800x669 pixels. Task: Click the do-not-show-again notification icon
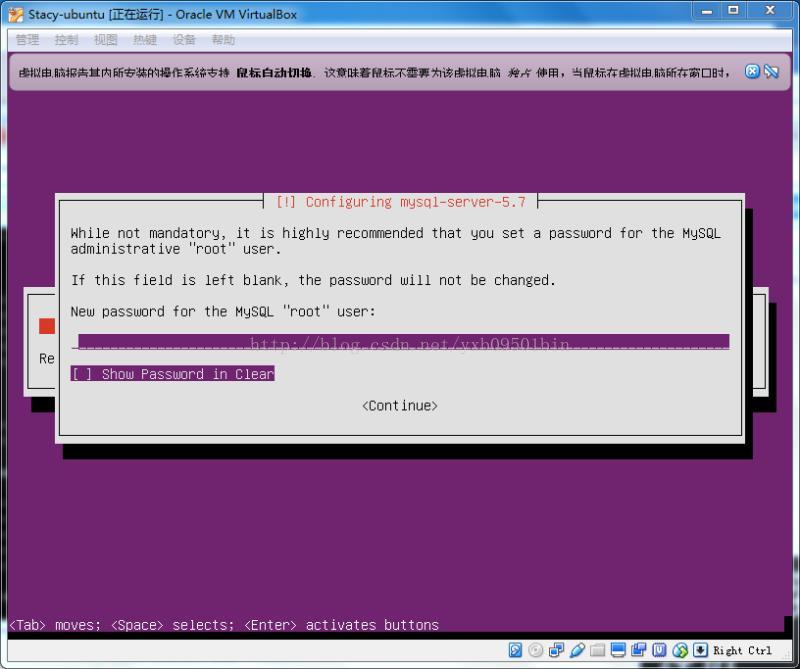point(771,71)
